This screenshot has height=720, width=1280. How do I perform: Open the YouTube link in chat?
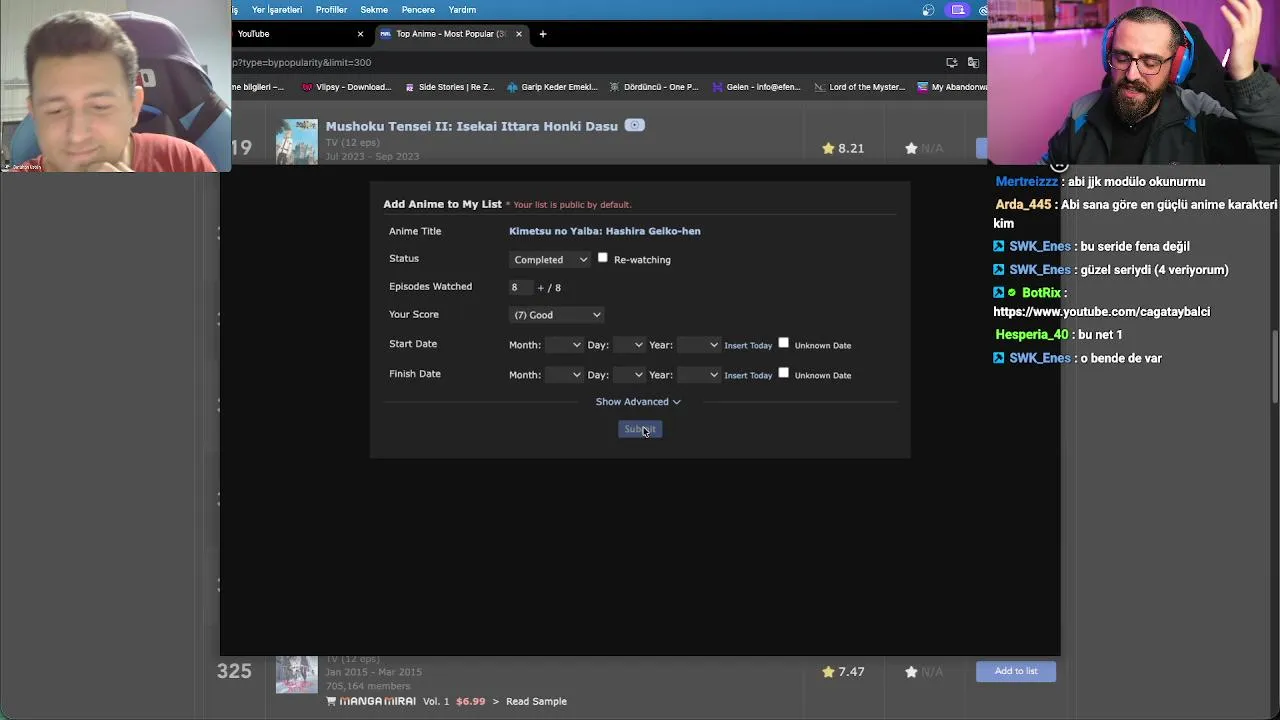coord(1102,312)
